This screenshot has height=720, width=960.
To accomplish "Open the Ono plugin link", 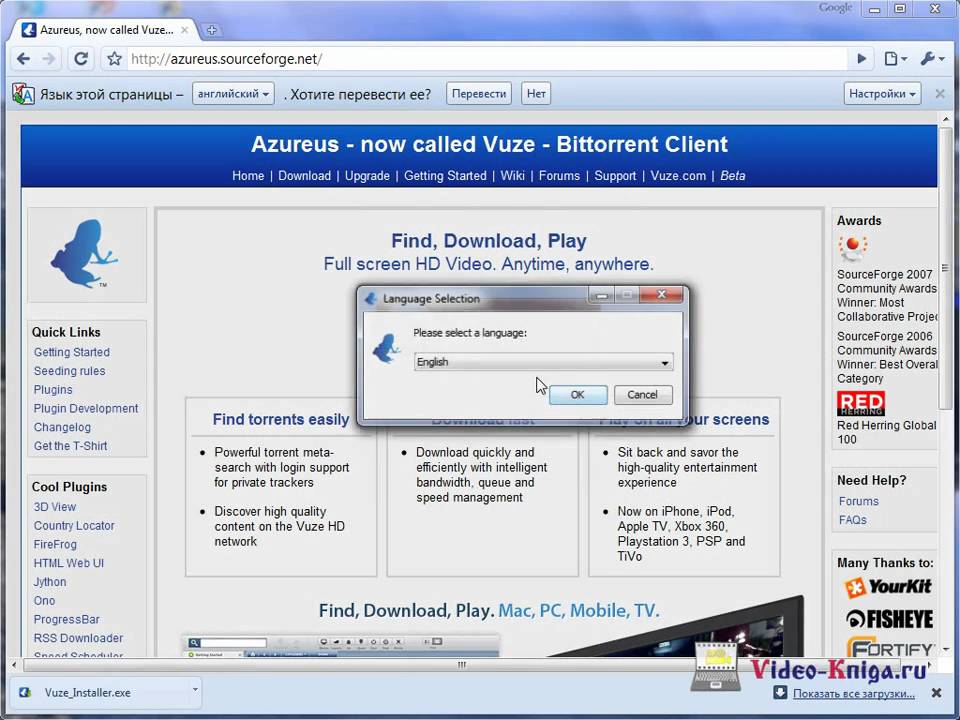I will (44, 601).
